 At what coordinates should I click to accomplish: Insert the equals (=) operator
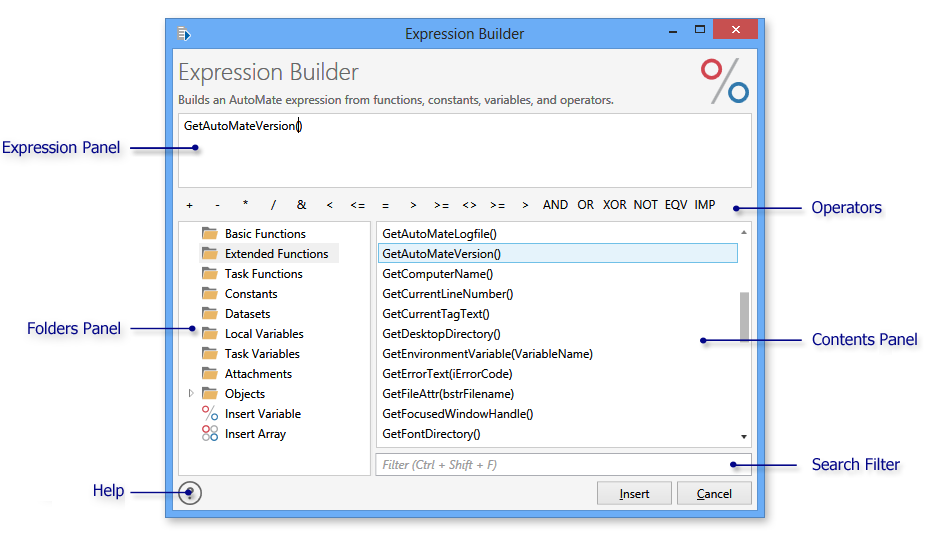386,205
